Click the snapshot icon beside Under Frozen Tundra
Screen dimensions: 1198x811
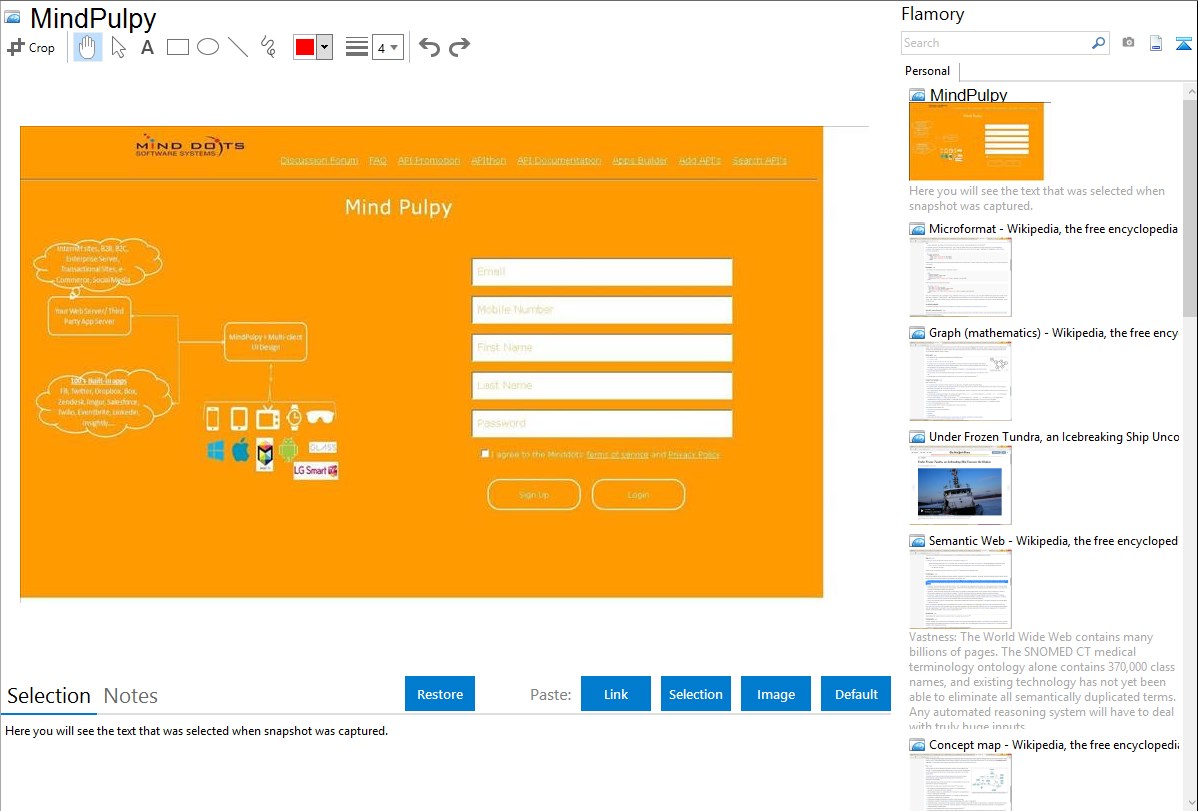coord(918,437)
